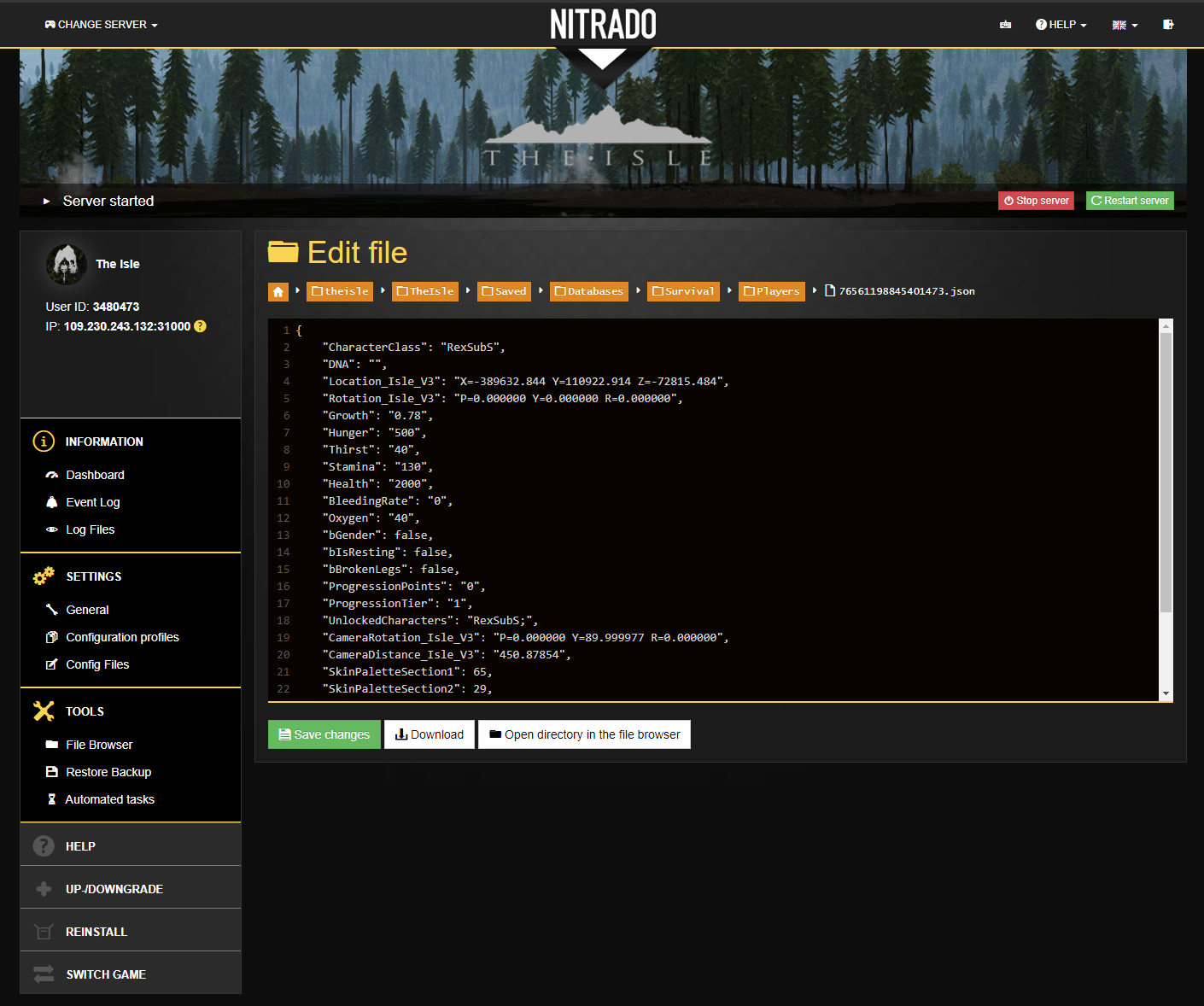Click the Event Log bell icon
Viewport: 1204px width, 1006px height.
52,502
